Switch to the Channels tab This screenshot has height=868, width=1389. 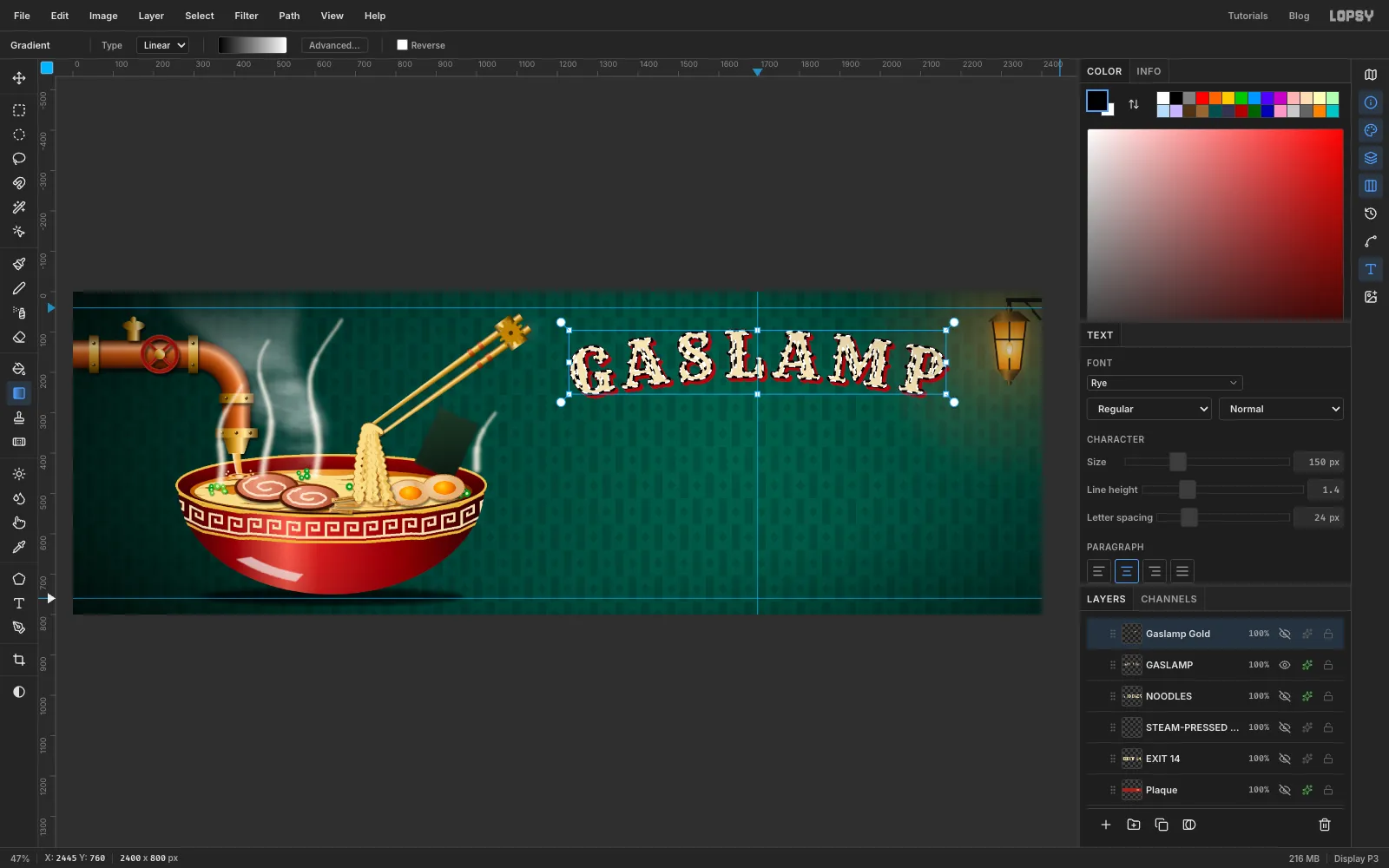1168,599
